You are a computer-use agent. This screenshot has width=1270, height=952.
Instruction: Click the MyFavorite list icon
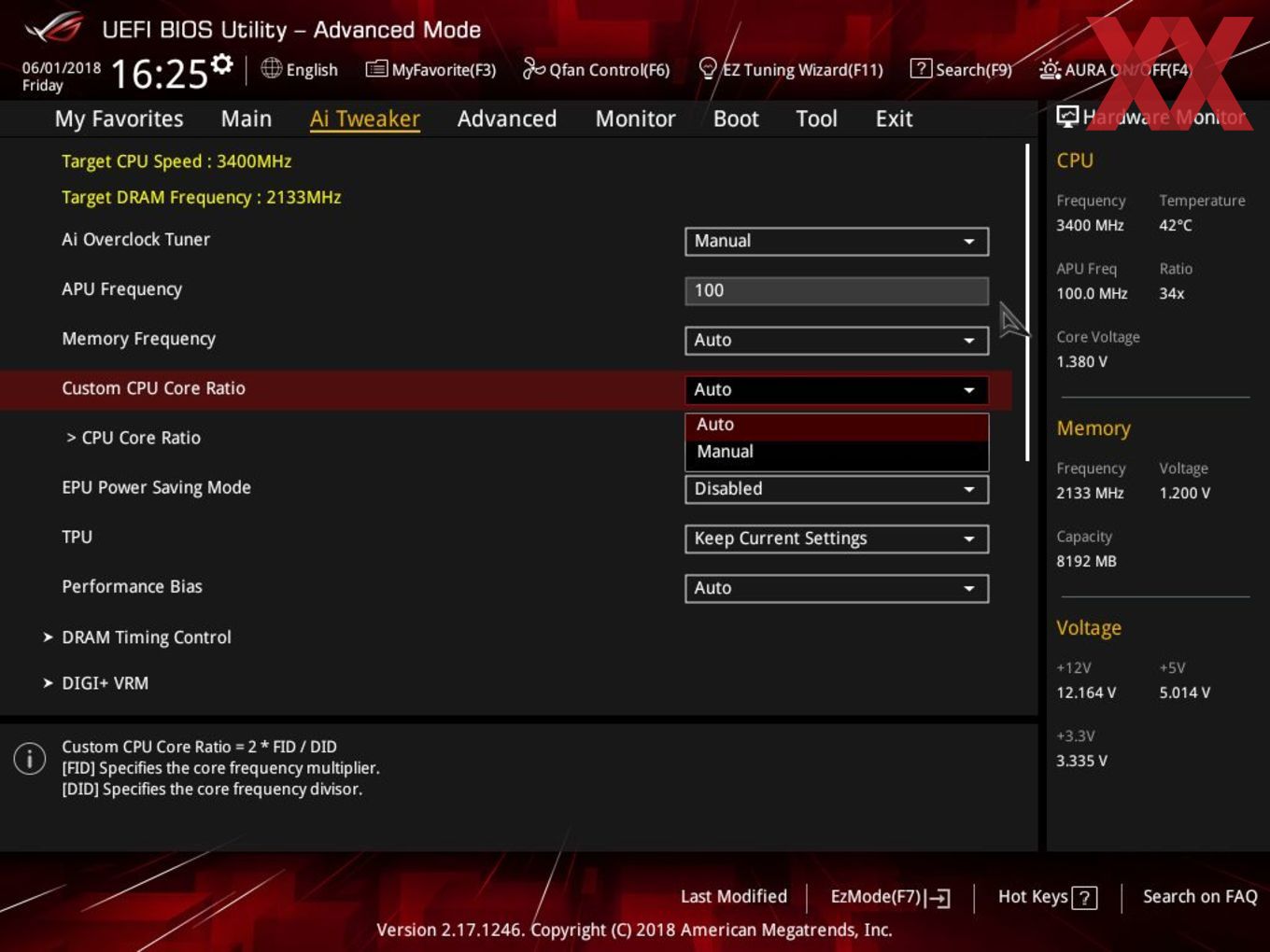click(375, 69)
